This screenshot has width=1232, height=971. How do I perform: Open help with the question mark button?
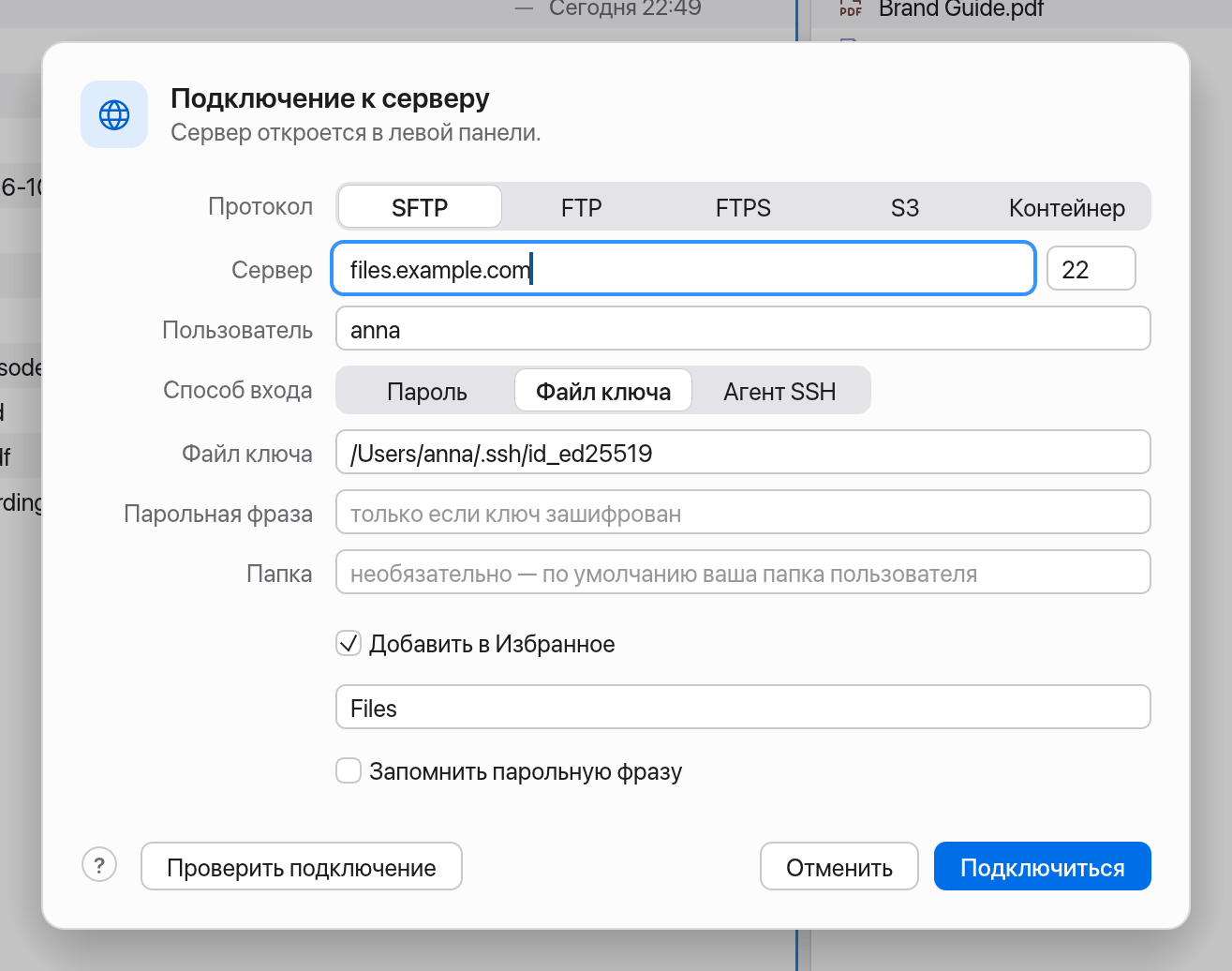coord(99,864)
